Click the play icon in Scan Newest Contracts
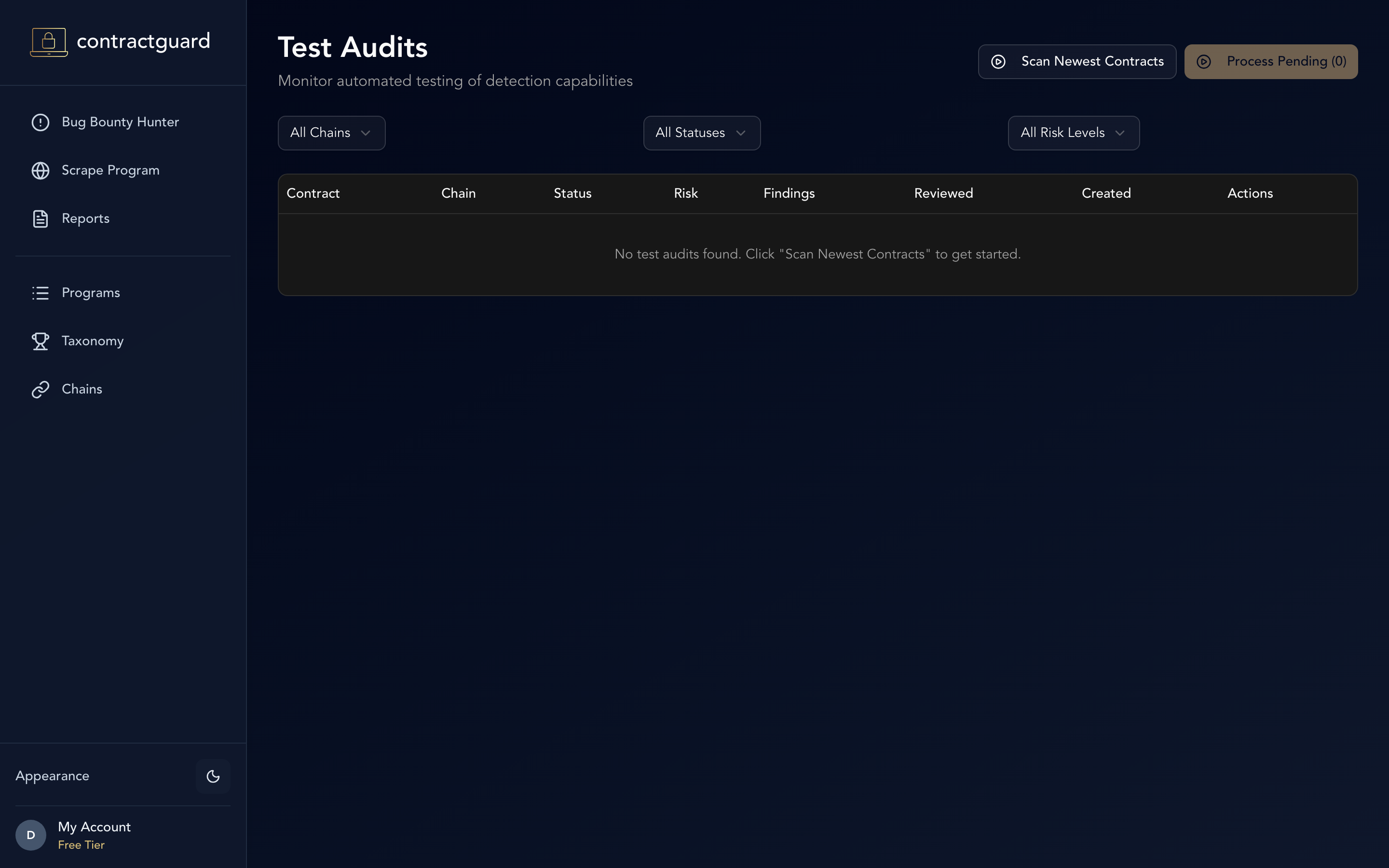The image size is (1389, 868). [x=998, y=61]
